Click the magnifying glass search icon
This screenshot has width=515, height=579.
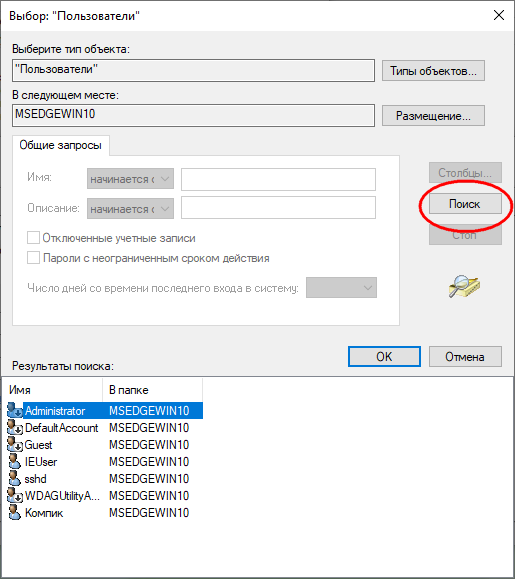tap(464, 287)
